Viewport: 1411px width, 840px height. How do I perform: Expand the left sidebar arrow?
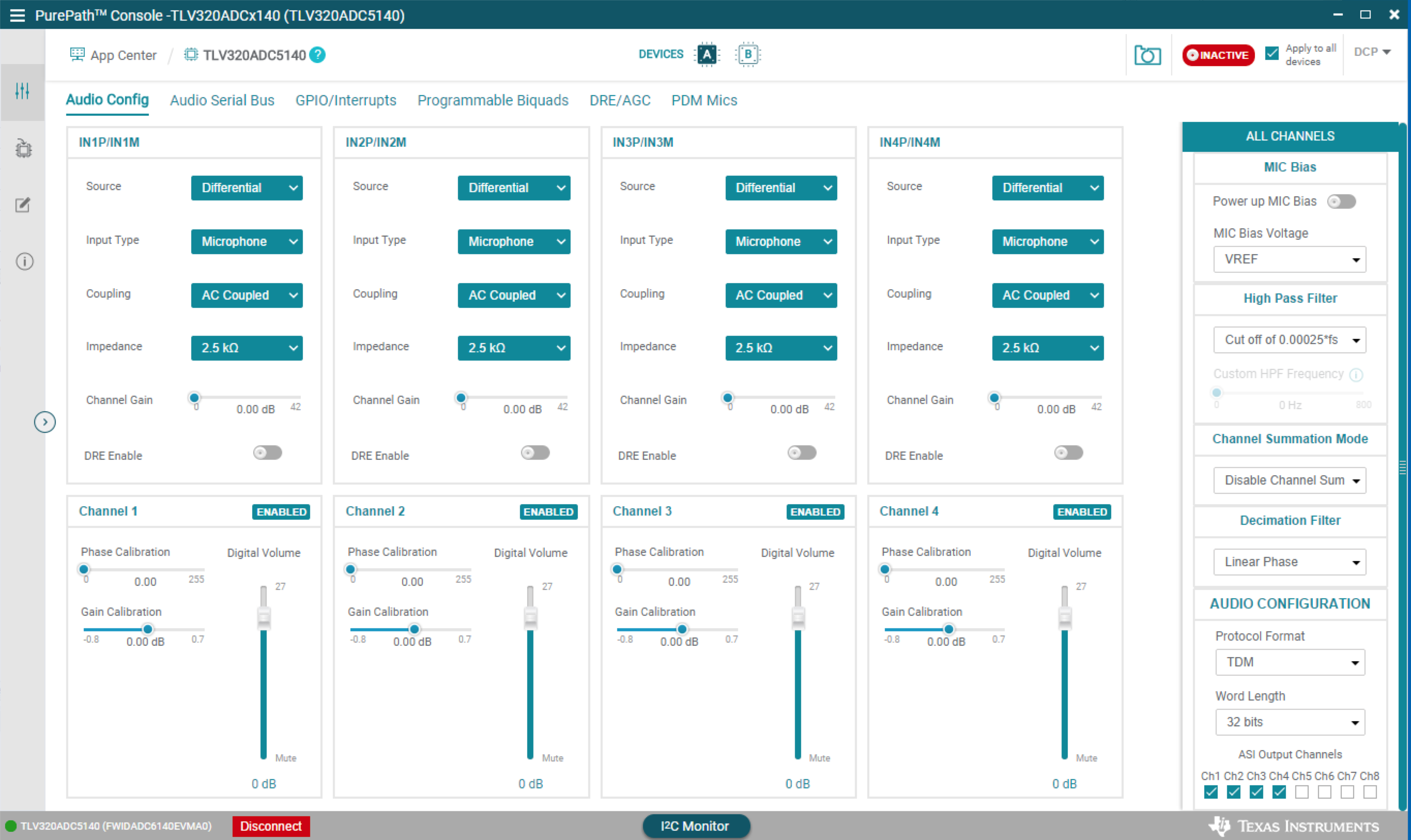[x=45, y=422]
